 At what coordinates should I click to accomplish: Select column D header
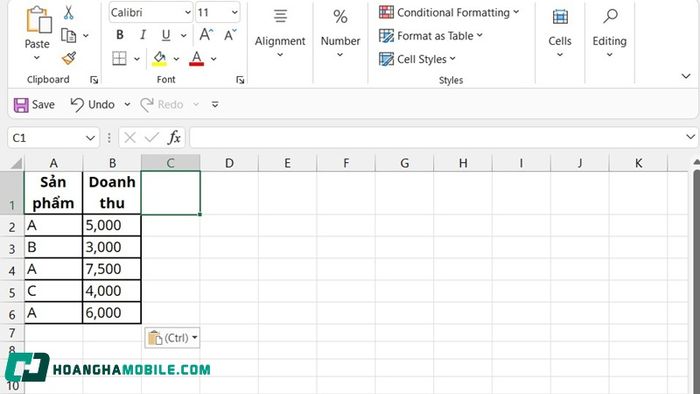point(229,163)
